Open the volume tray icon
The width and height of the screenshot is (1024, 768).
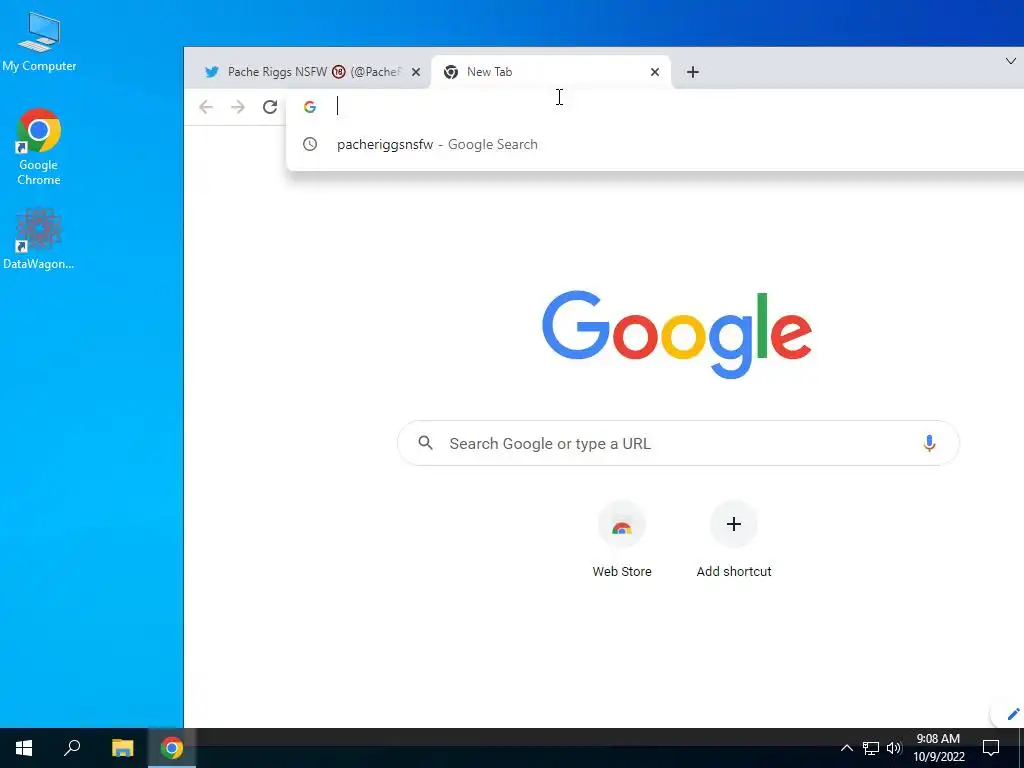pos(894,748)
